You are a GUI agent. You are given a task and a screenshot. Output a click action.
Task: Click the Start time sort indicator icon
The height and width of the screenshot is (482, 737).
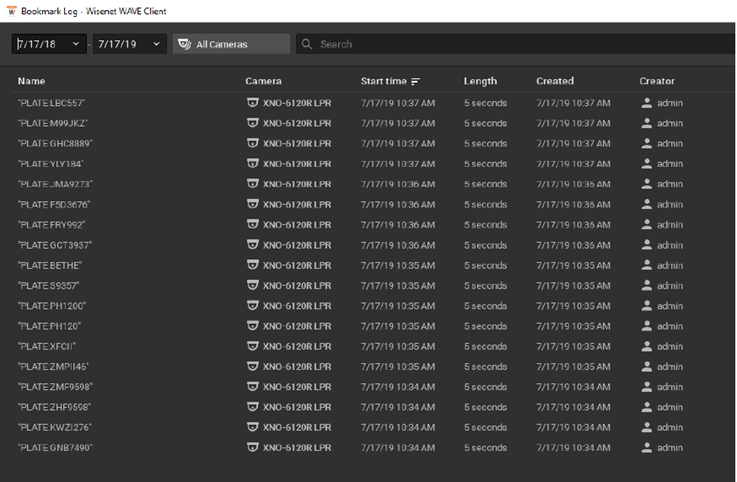(x=415, y=81)
